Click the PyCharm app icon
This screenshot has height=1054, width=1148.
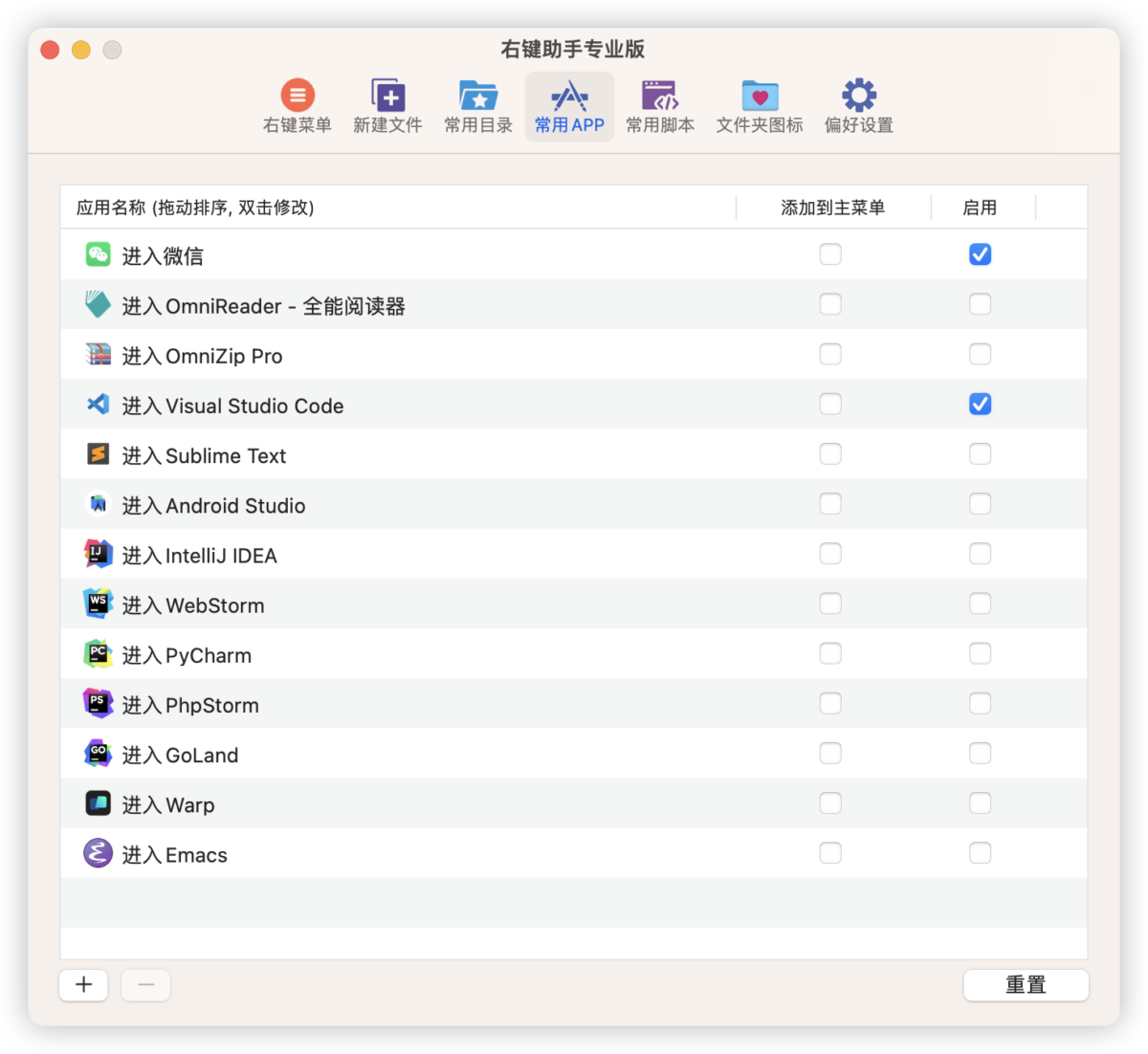click(99, 654)
